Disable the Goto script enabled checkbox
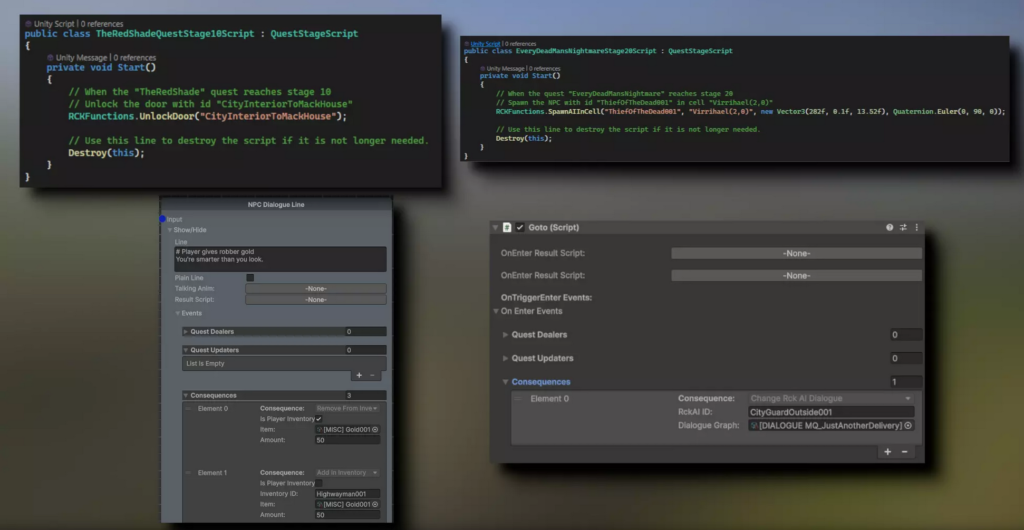Screen dimensions: 1024x530 coord(520,228)
